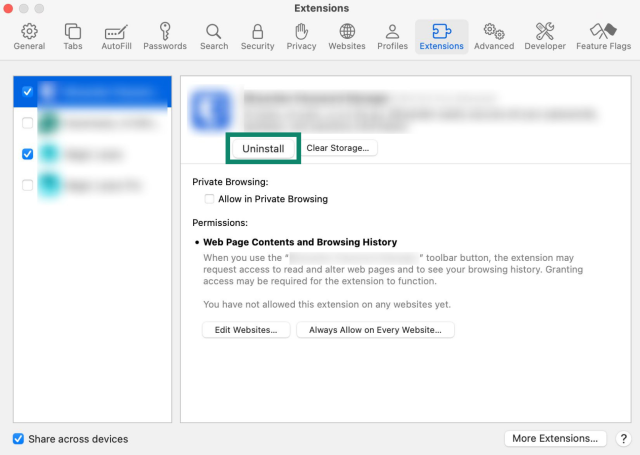Open help with the question mark button
Viewport: 640px width, 455px height.
(x=623, y=438)
